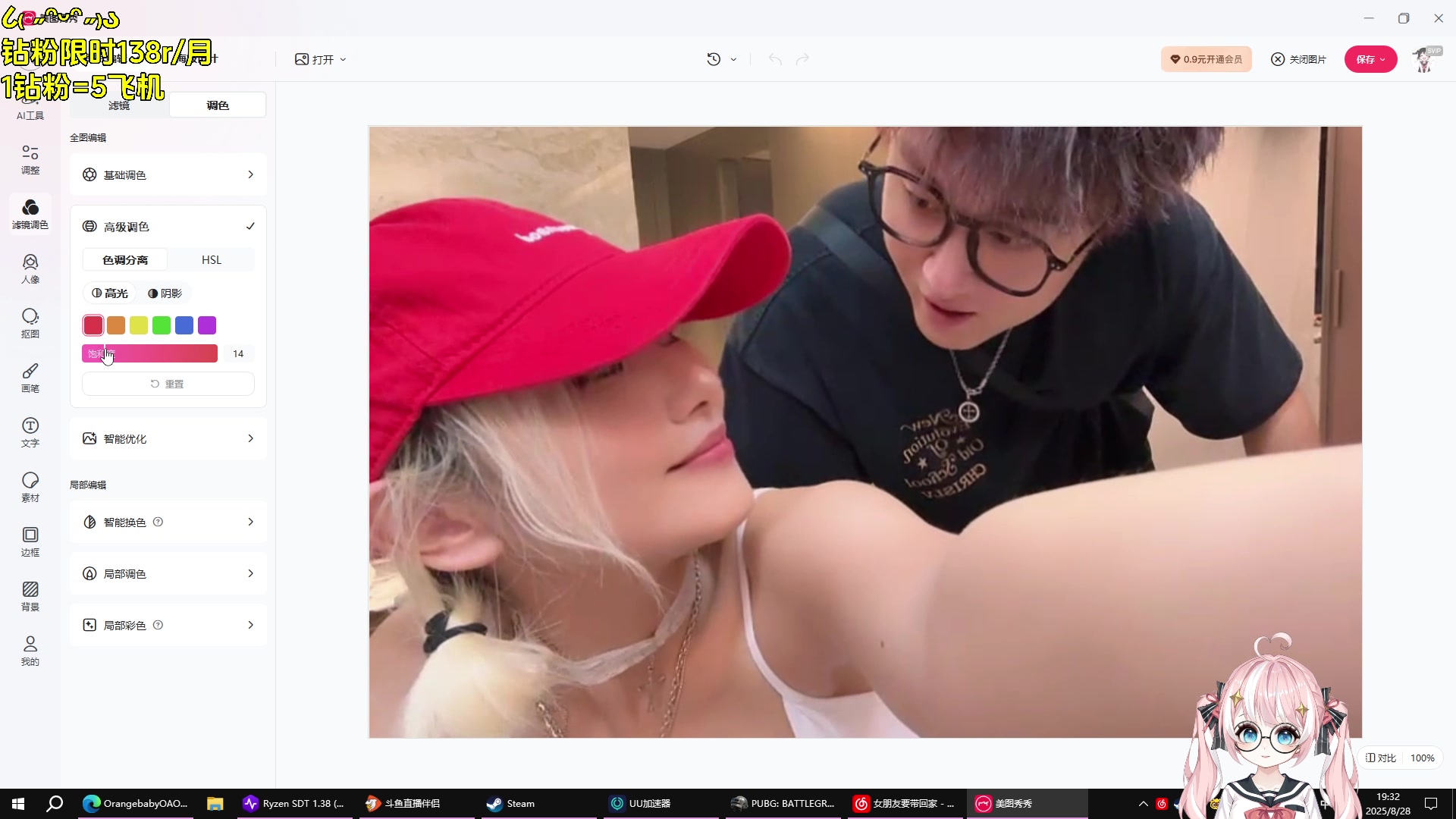Click the user avatar SVIP icon

pyautogui.click(x=1425, y=59)
